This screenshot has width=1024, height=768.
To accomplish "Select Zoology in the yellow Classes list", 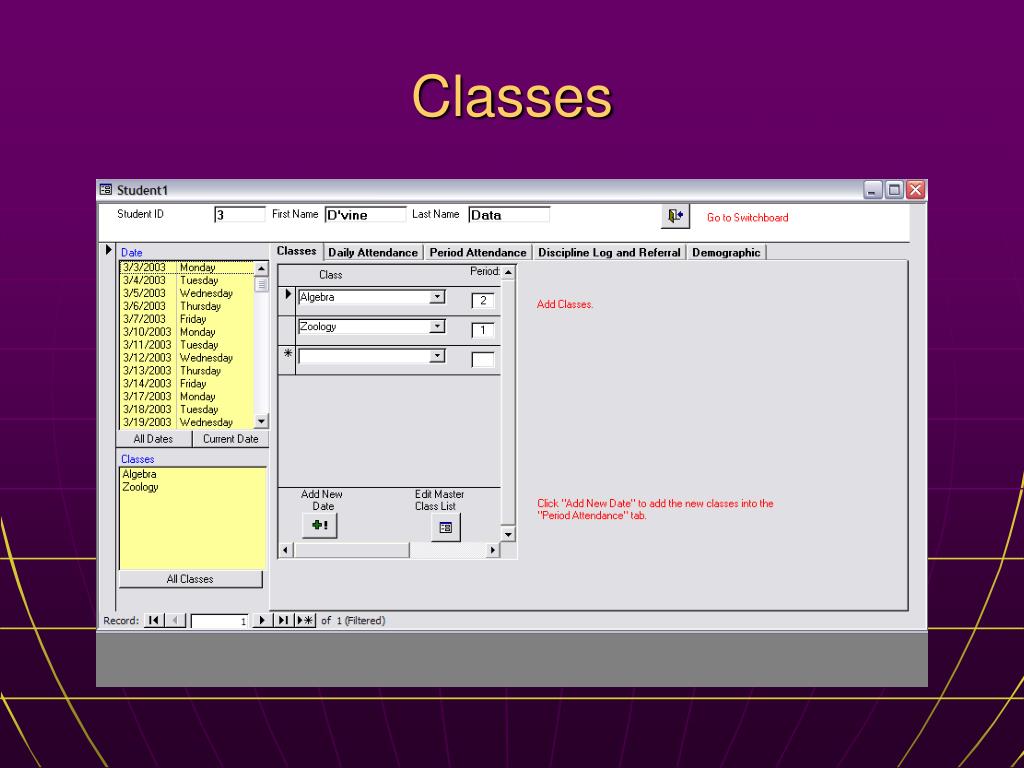I will [x=193, y=487].
